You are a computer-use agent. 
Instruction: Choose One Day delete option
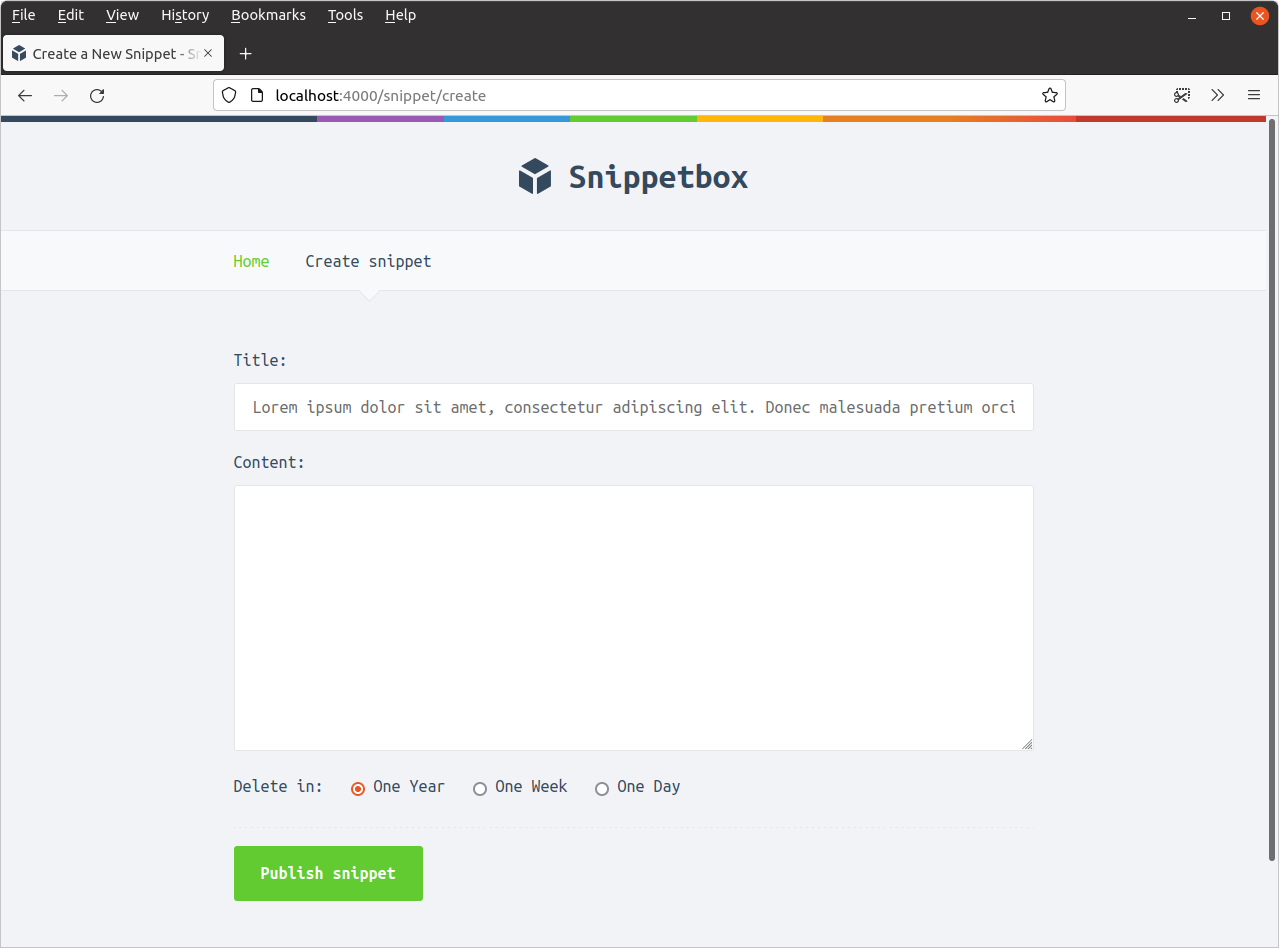click(602, 789)
